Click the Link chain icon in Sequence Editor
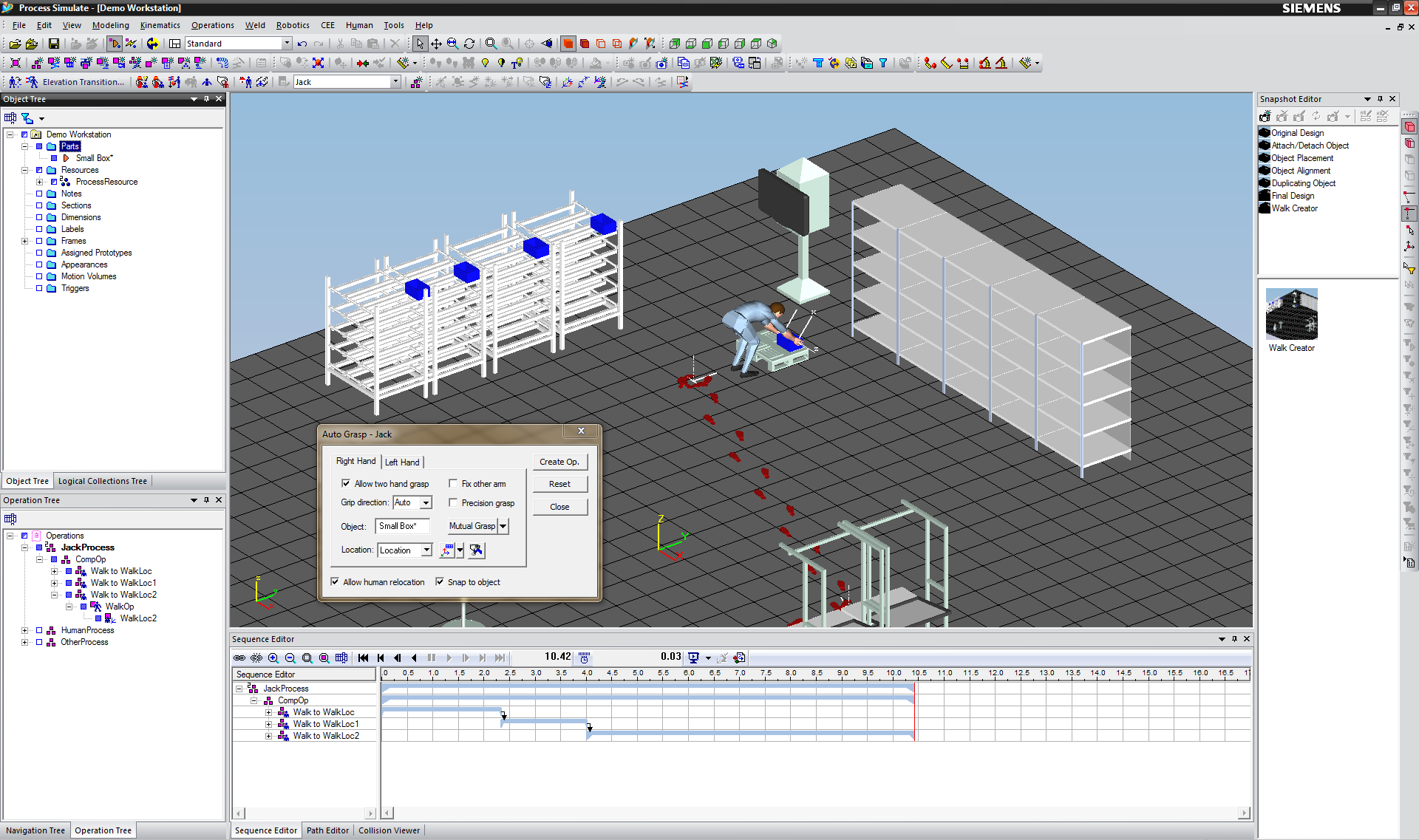The image size is (1419, 840). click(239, 658)
